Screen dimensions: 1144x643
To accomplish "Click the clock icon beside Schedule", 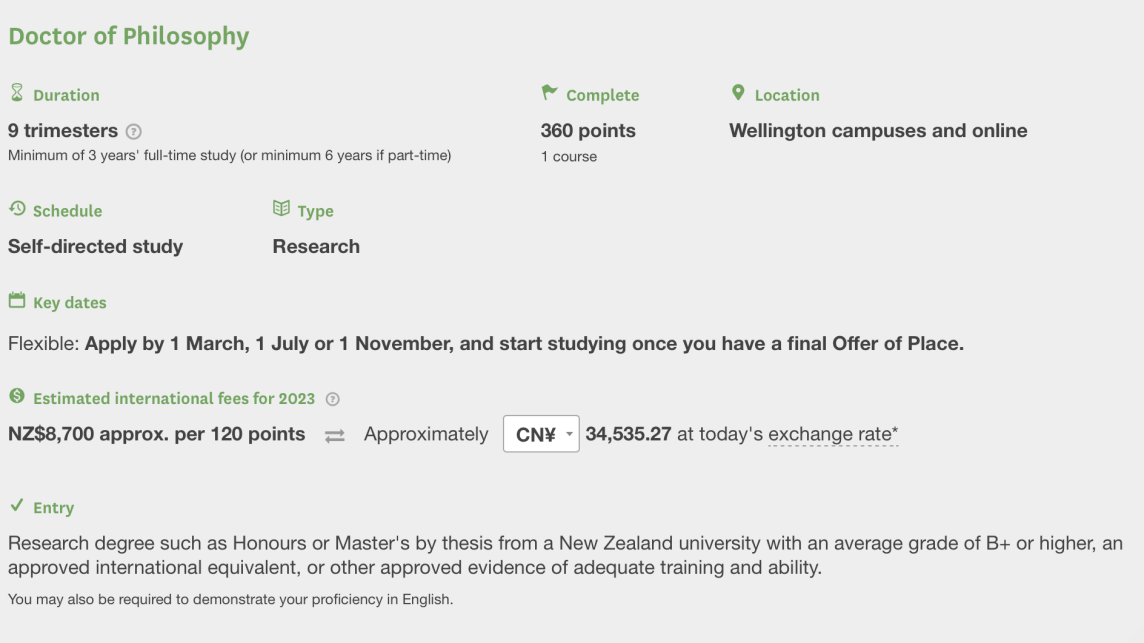I will (x=17, y=209).
